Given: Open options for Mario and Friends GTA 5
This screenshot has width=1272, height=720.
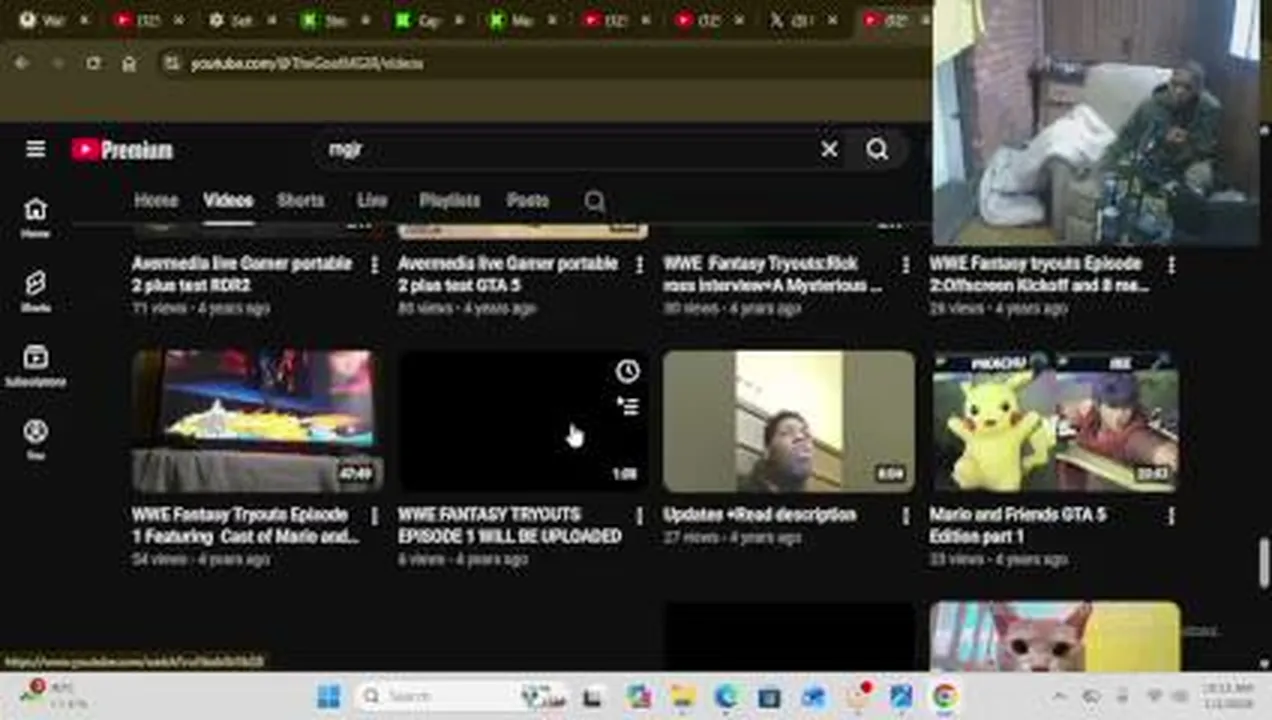Looking at the screenshot, I should tap(1171, 516).
